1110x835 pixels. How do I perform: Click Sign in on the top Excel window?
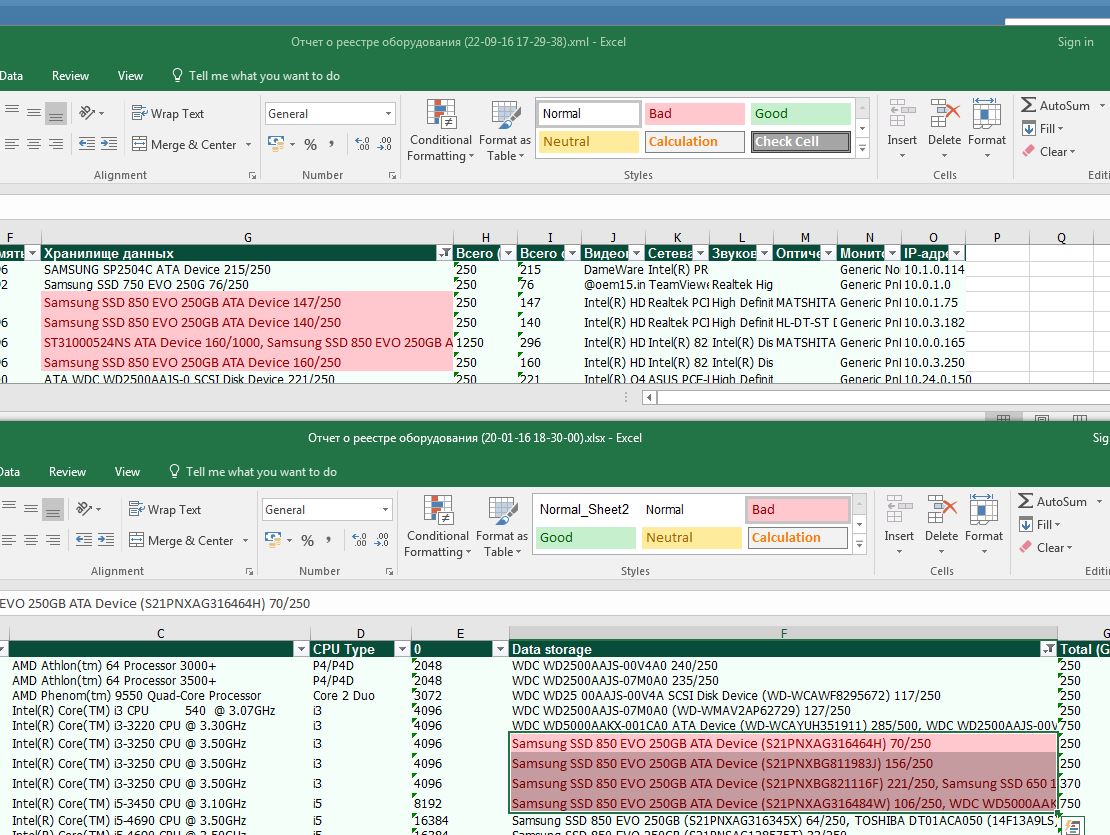(x=1075, y=42)
